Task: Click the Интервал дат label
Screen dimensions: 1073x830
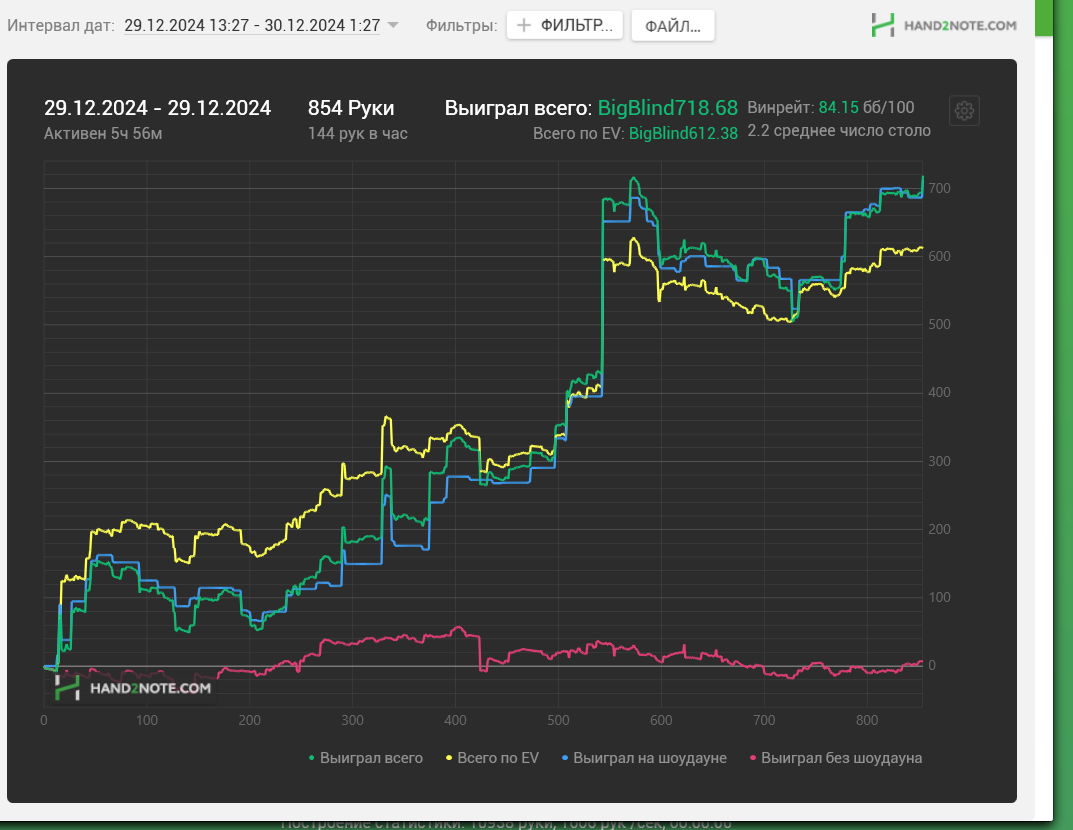Action: (x=61, y=25)
